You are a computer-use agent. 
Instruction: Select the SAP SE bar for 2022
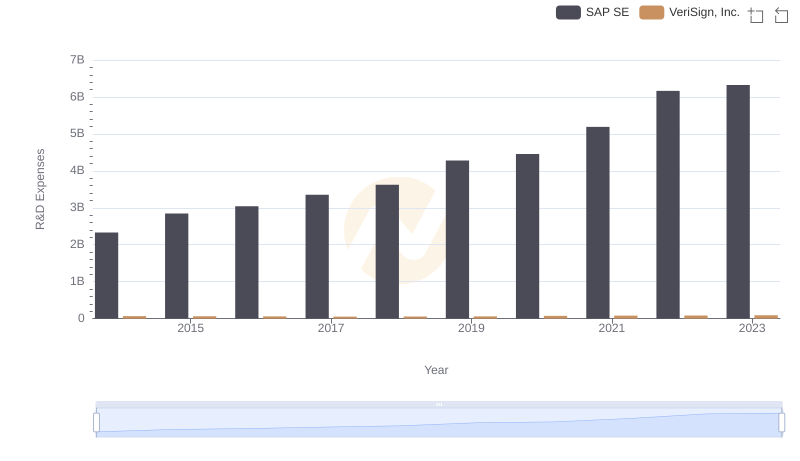tap(668, 204)
